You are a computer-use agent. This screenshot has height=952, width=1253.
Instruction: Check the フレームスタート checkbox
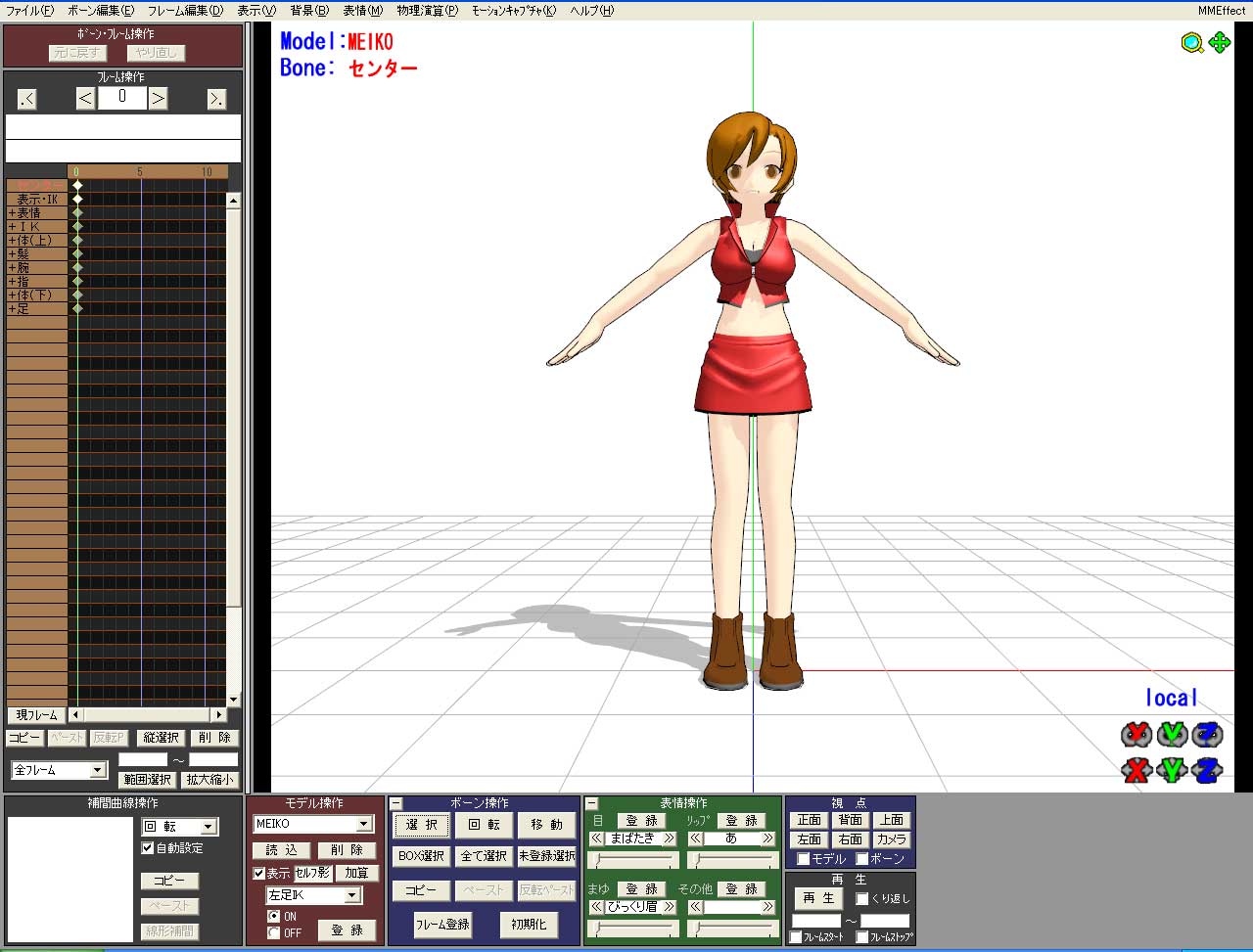click(x=796, y=937)
